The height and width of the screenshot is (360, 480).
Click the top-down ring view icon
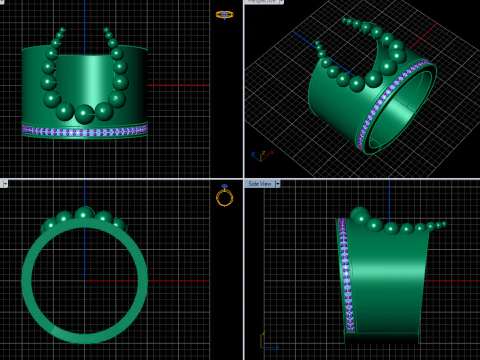[224, 15]
